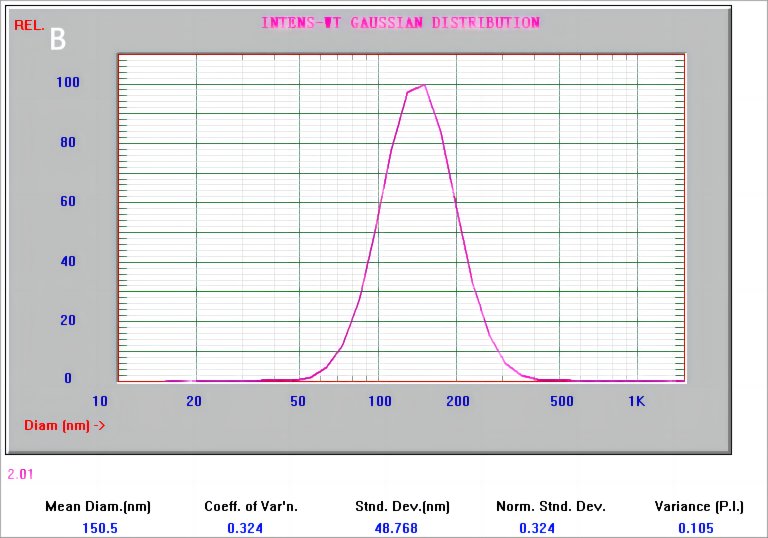The image size is (768, 538).
Task: Click the Stnd. Dev.(nm) label
Action: point(402,506)
